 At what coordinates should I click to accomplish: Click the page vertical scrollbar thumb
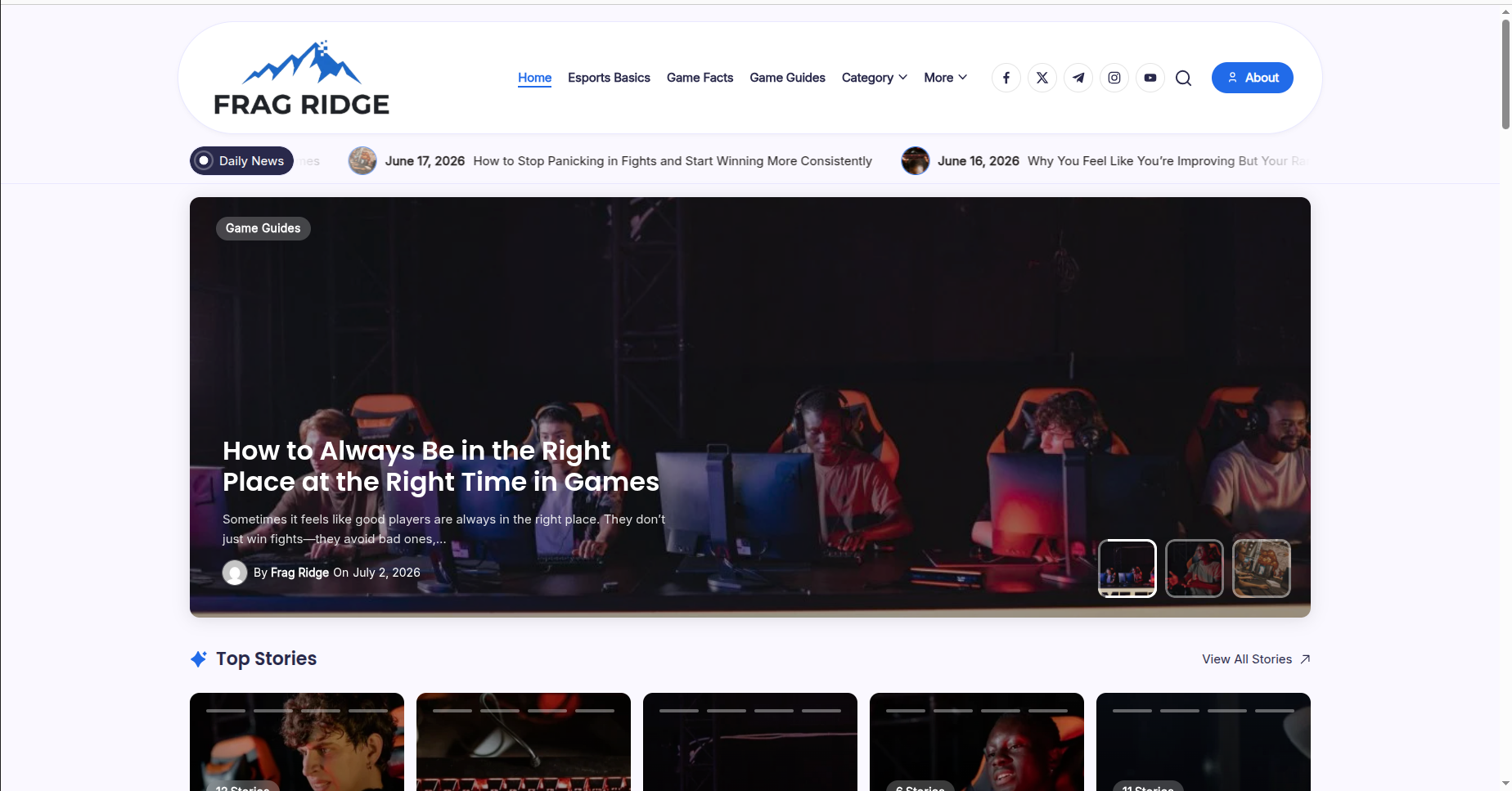click(x=1505, y=74)
